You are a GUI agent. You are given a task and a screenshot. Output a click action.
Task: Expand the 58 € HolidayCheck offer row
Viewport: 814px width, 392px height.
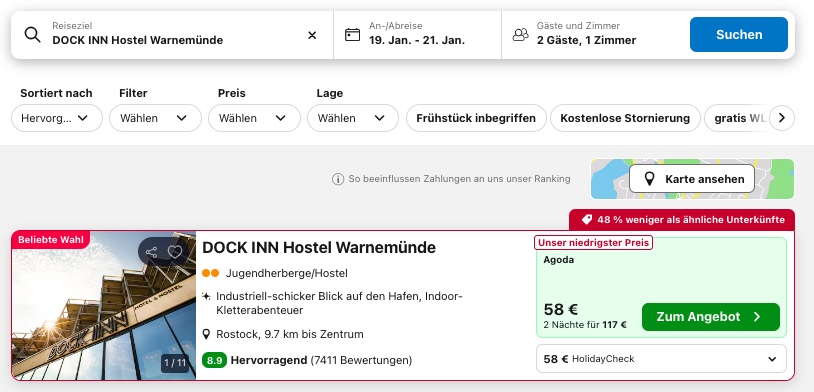click(661, 359)
